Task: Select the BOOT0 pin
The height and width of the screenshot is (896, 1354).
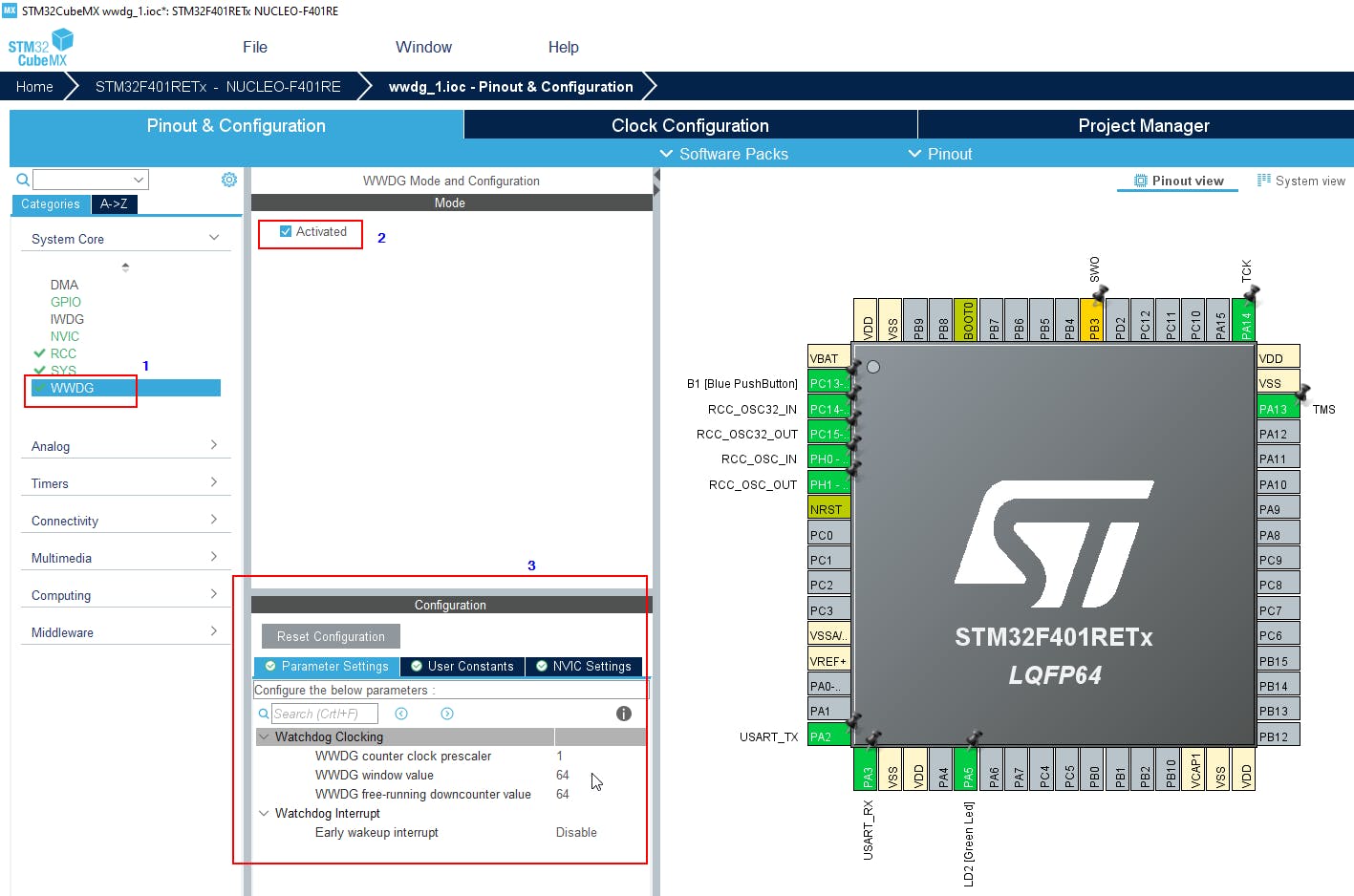Action: (x=966, y=320)
